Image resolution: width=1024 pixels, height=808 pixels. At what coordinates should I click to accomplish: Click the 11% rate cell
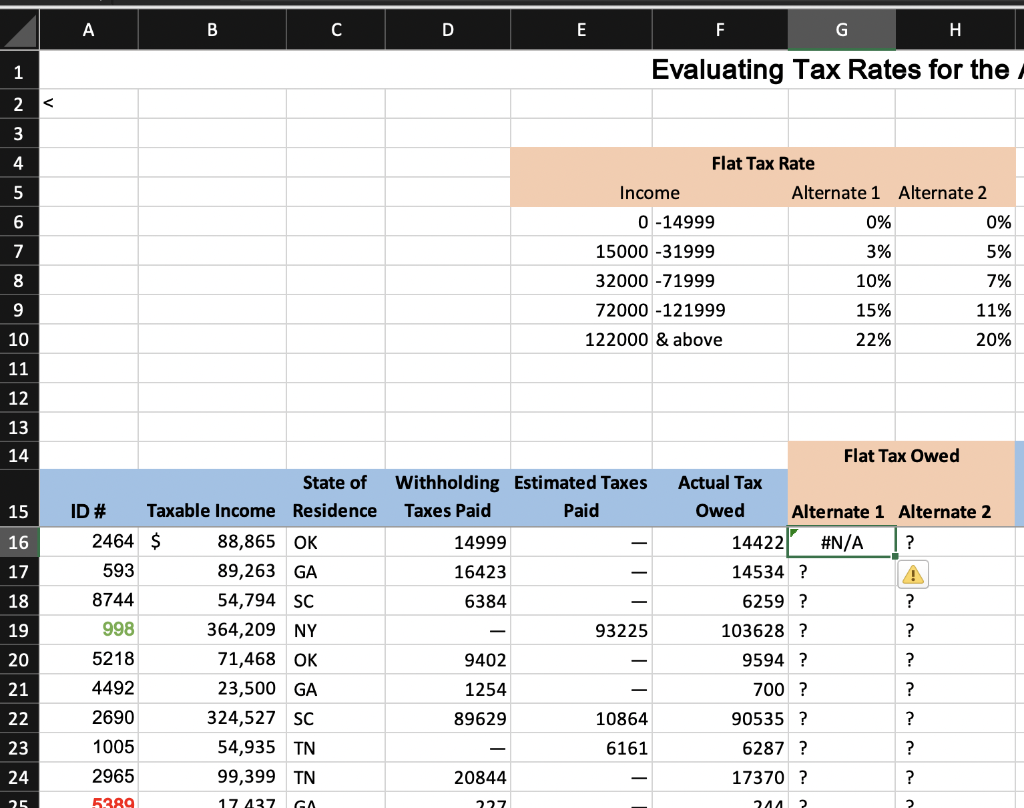[x=955, y=310]
